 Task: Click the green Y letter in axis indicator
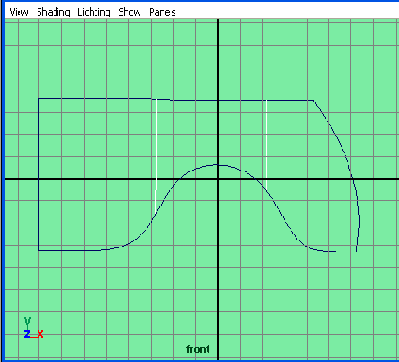coord(27,321)
